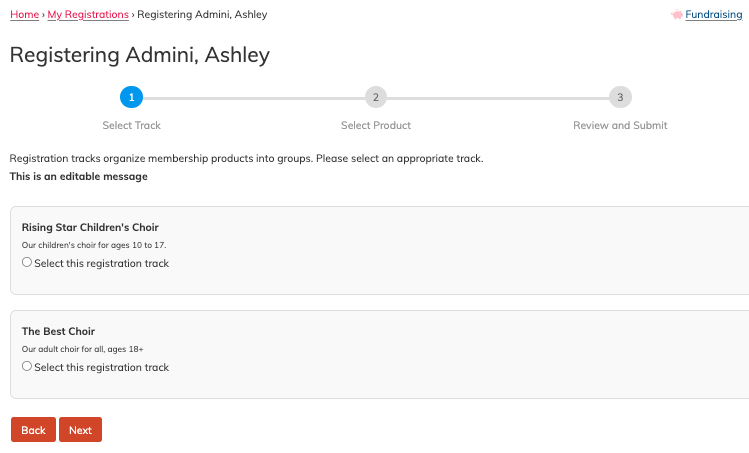
Task: Click the step 1 circle icon
Action: 131,97
